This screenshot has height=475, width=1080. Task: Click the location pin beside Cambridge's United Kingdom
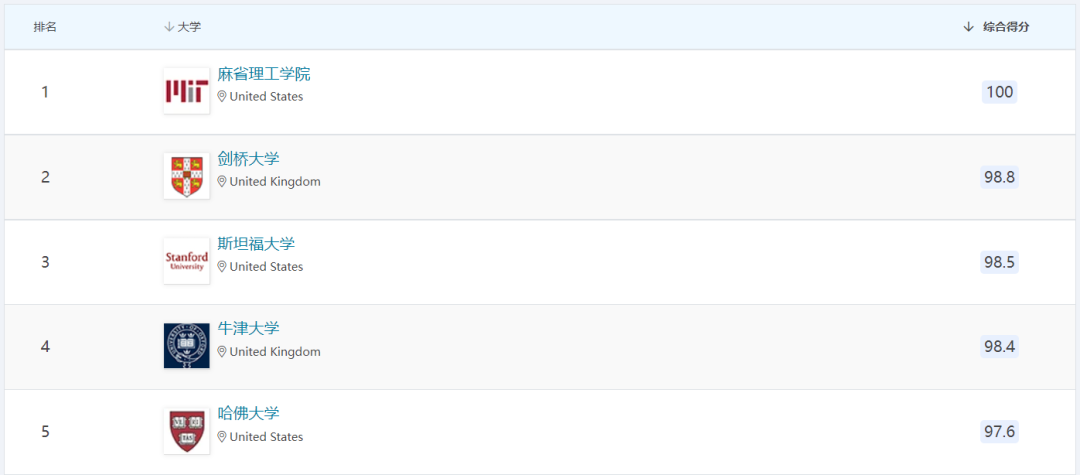click(222, 182)
